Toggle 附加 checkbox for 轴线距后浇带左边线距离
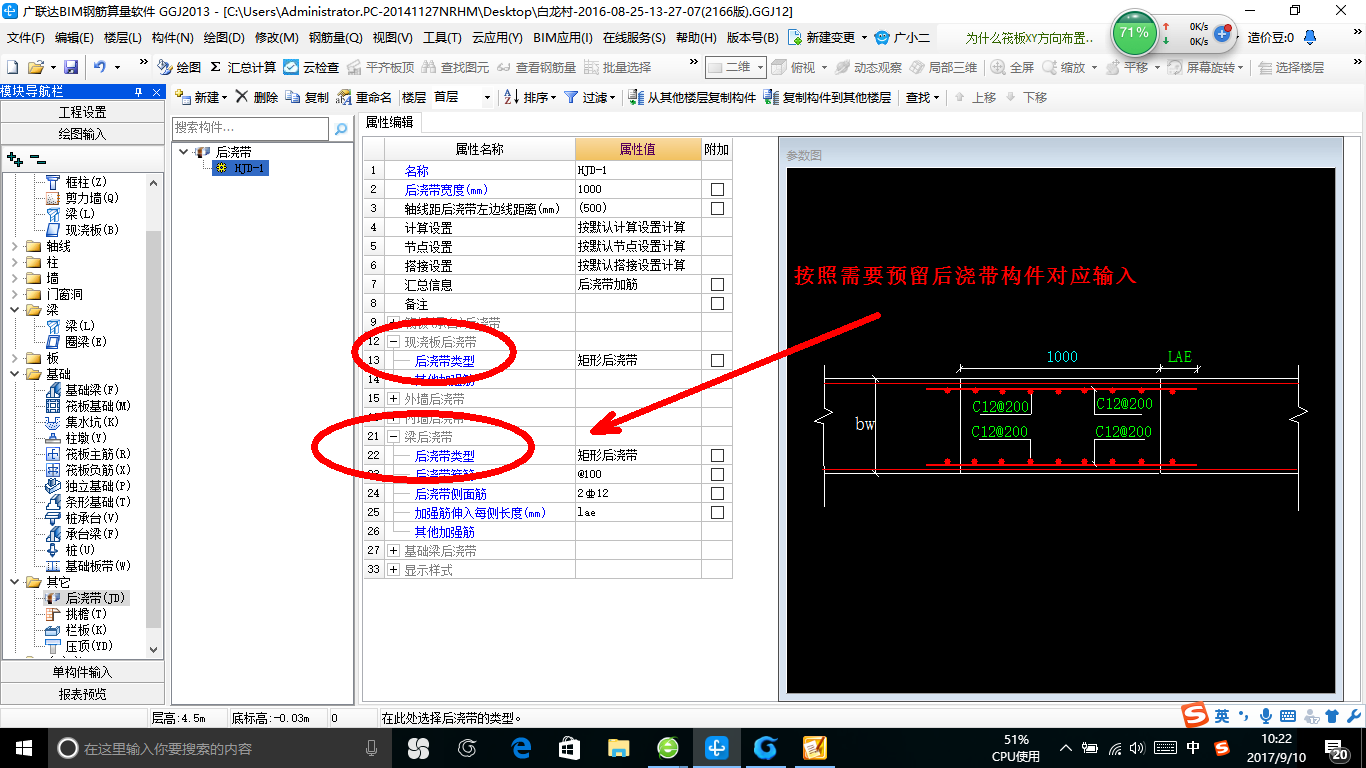Image resolution: width=1366 pixels, height=768 pixels. [717, 209]
